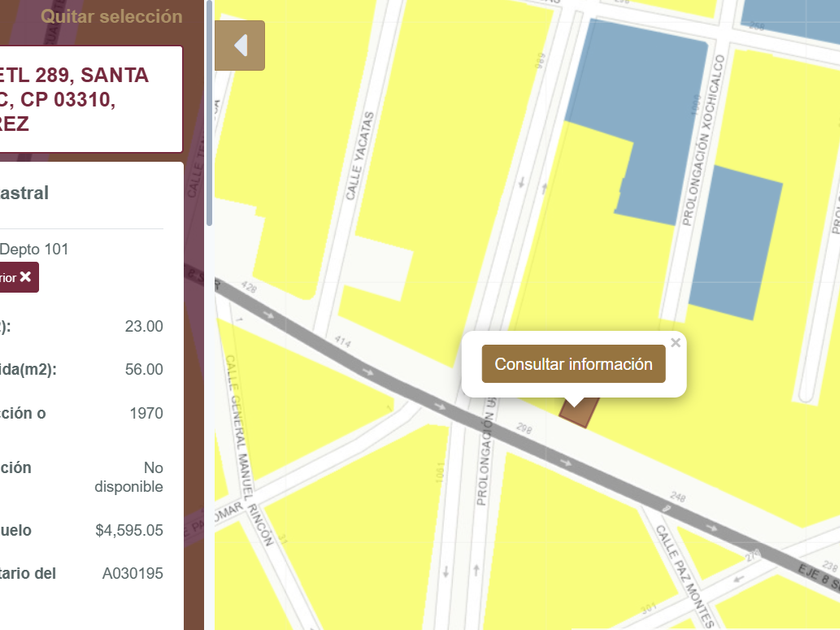The image size is (840, 630).
Task: Click the No disponible value
Action: [129, 477]
